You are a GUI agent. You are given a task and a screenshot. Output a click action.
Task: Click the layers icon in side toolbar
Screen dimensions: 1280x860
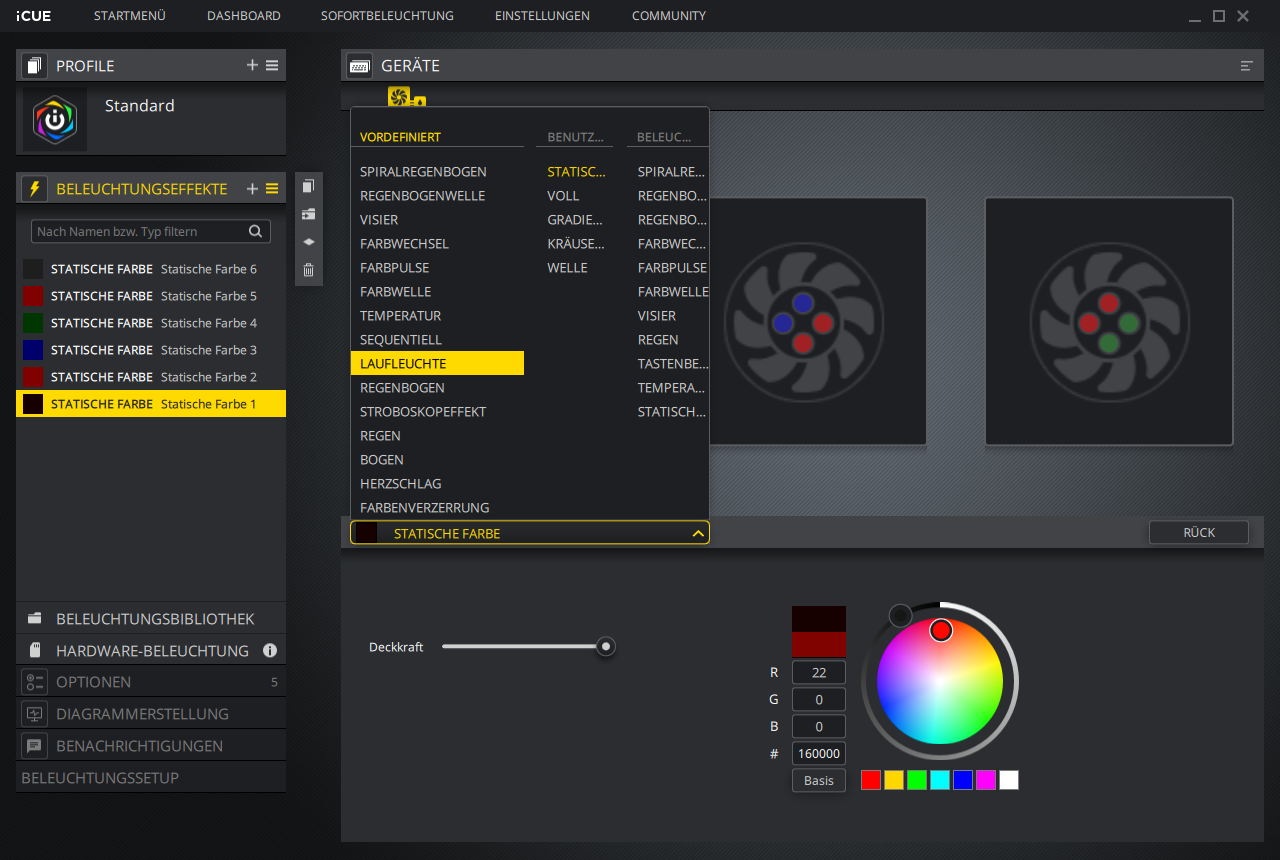pos(308,242)
